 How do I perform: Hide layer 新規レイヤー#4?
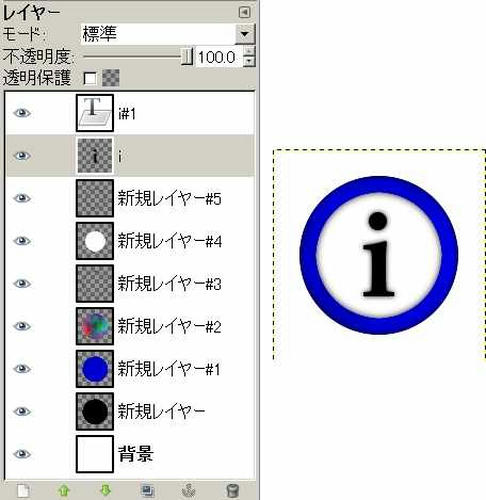pos(22,241)
